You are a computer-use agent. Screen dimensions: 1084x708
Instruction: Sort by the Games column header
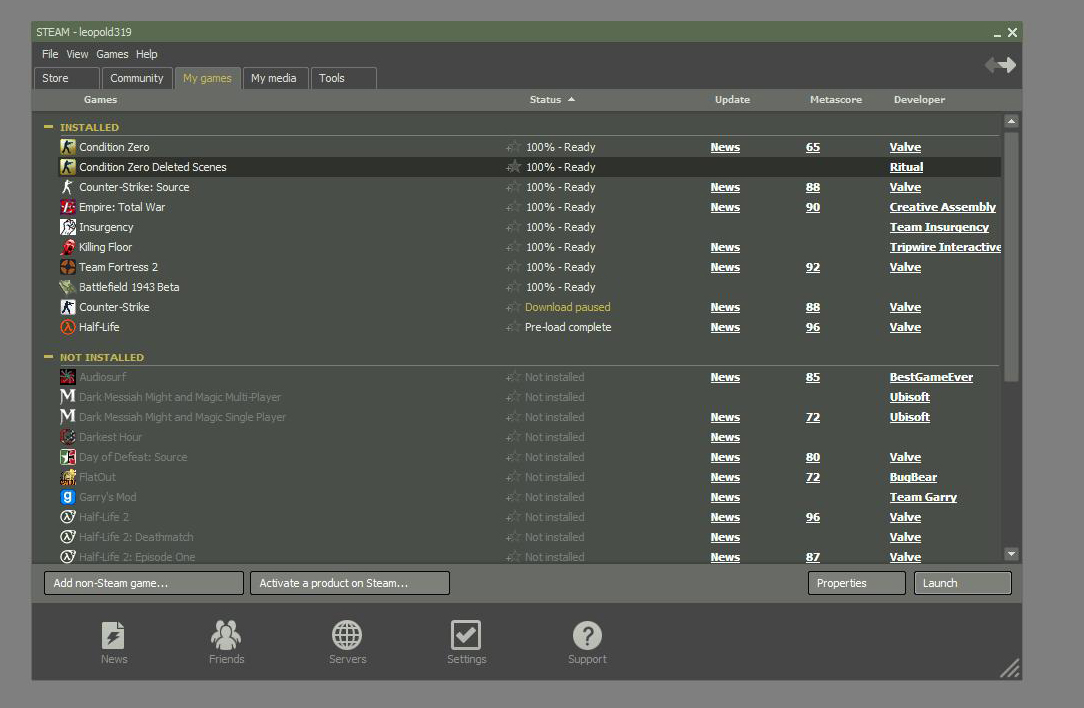(x=100, y=100)
